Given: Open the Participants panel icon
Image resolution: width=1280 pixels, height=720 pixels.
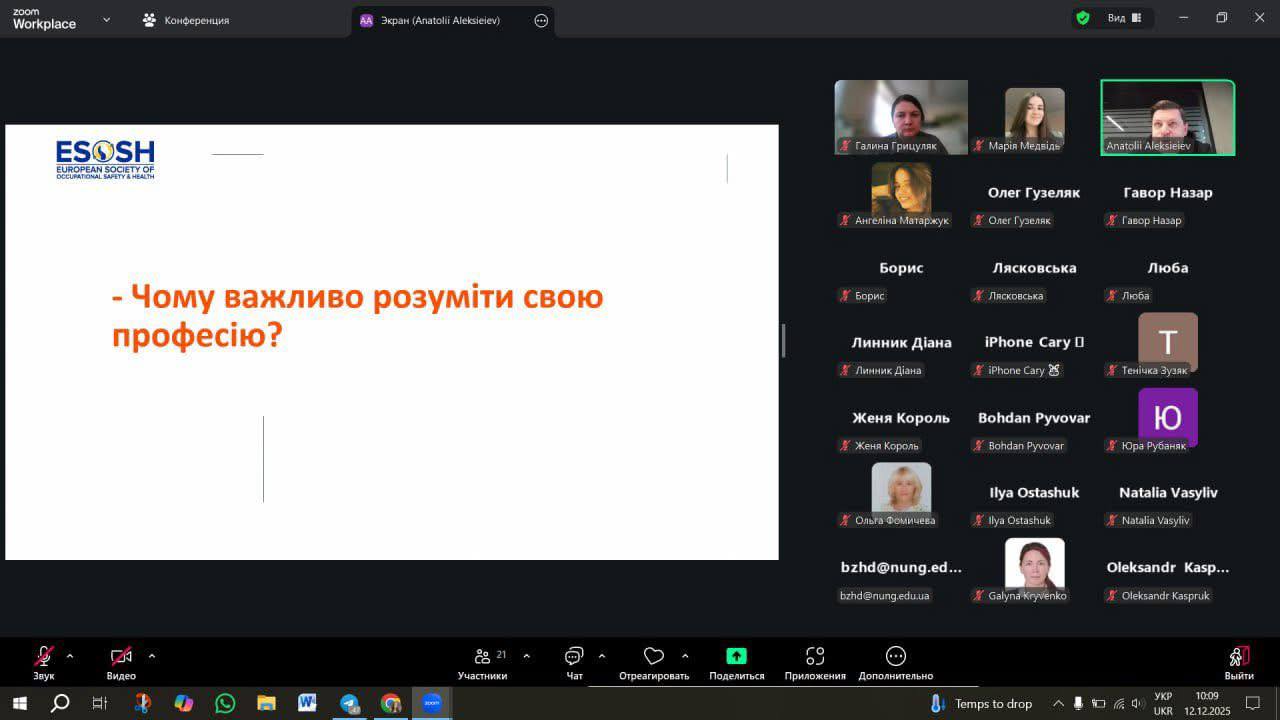Looking at the screenshot, I should click(x=483, y=656).
